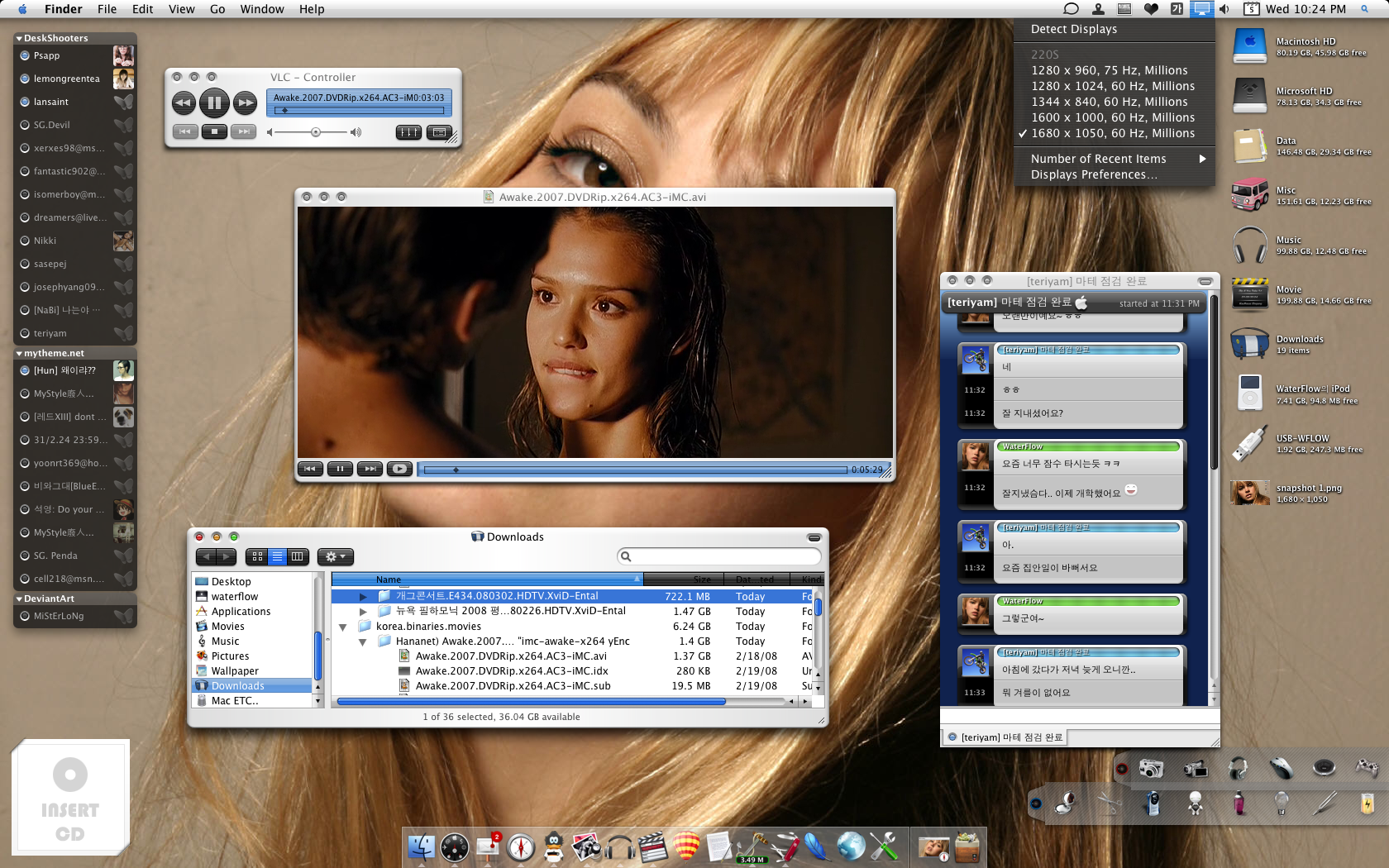
Task: Collapse the DeviantArt contact group
Action: click(19, 599)
